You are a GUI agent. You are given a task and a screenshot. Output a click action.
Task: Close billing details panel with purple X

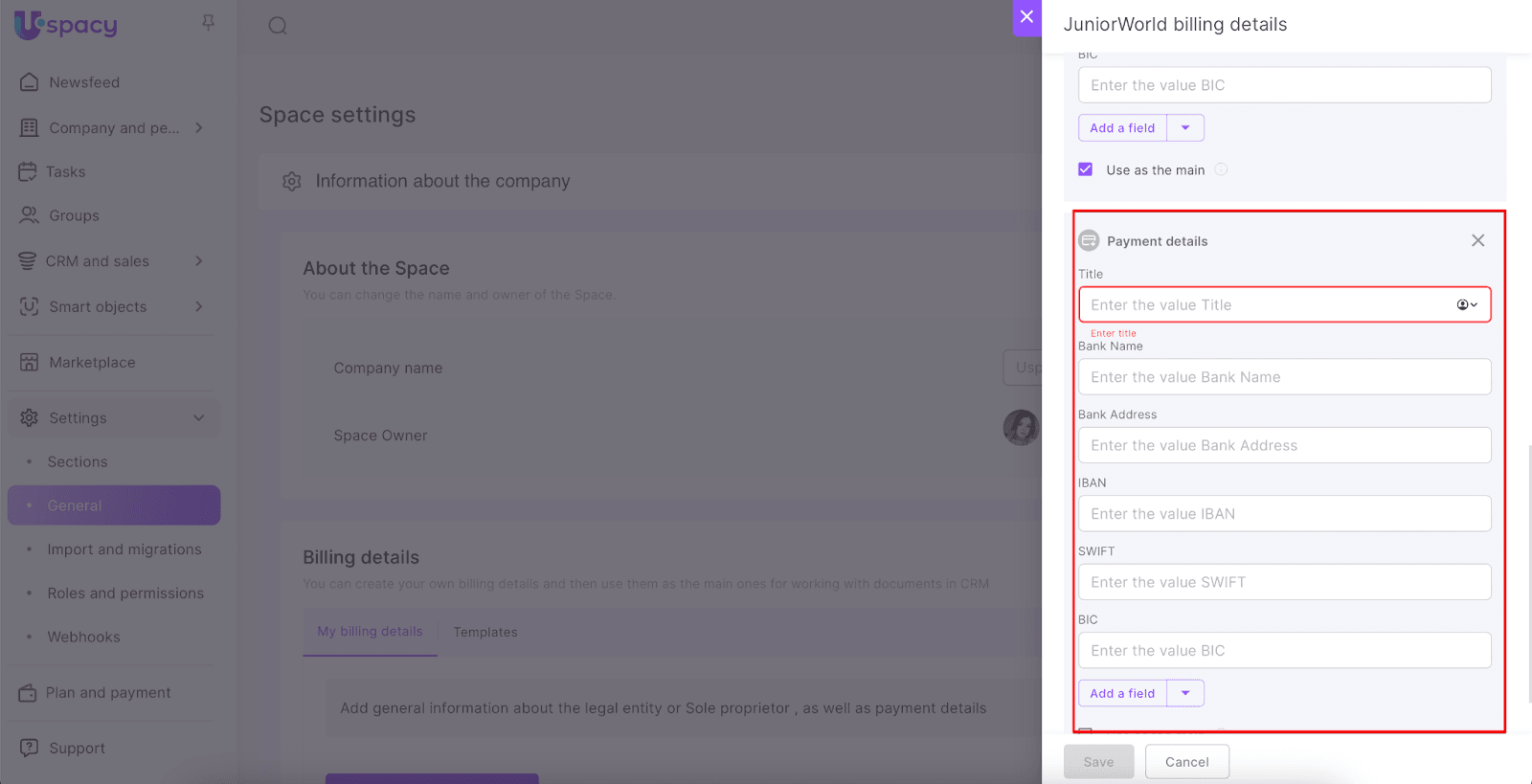pyautogui.click(x=1026, y=17)
